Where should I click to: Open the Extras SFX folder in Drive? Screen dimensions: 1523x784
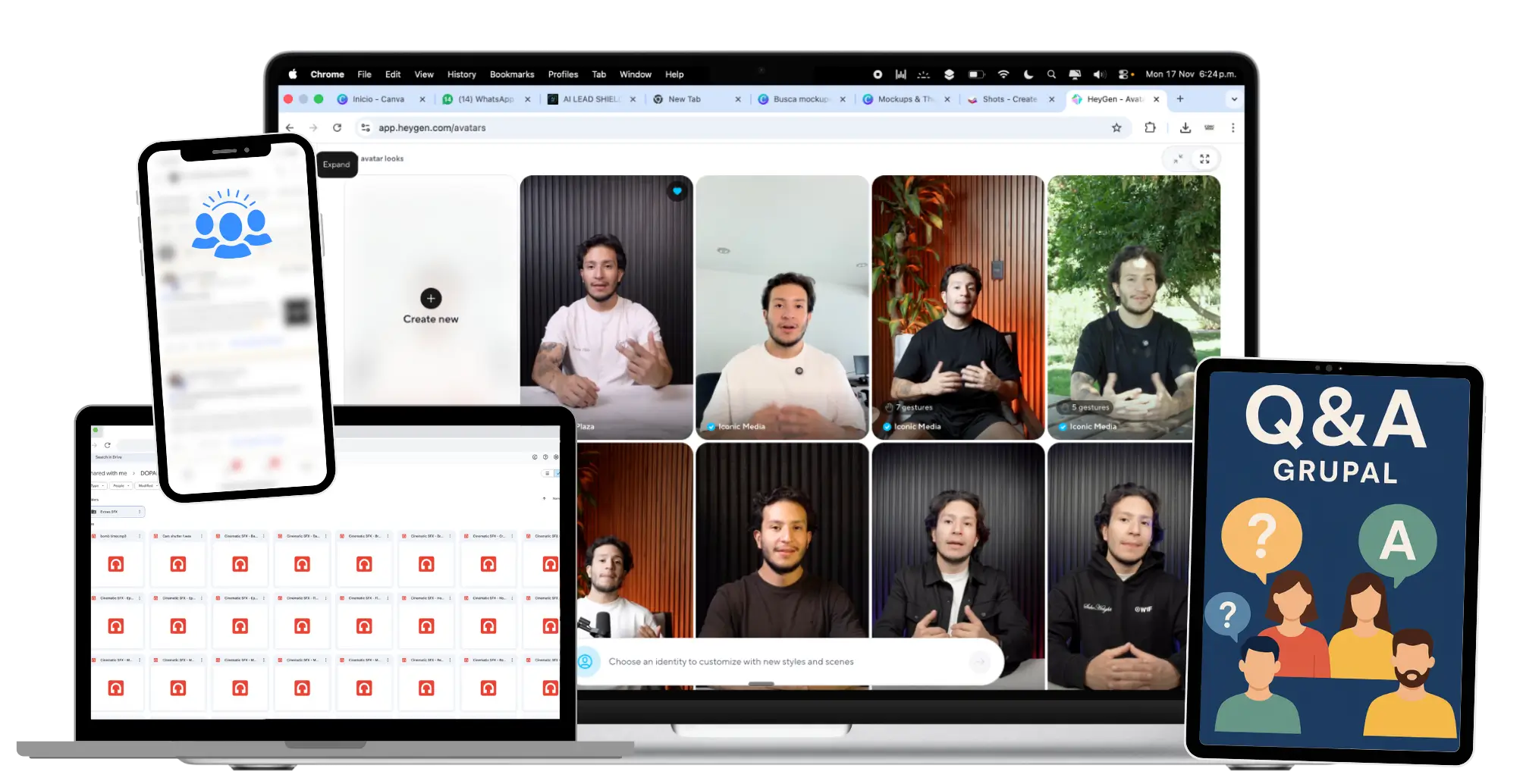point(117,512)
